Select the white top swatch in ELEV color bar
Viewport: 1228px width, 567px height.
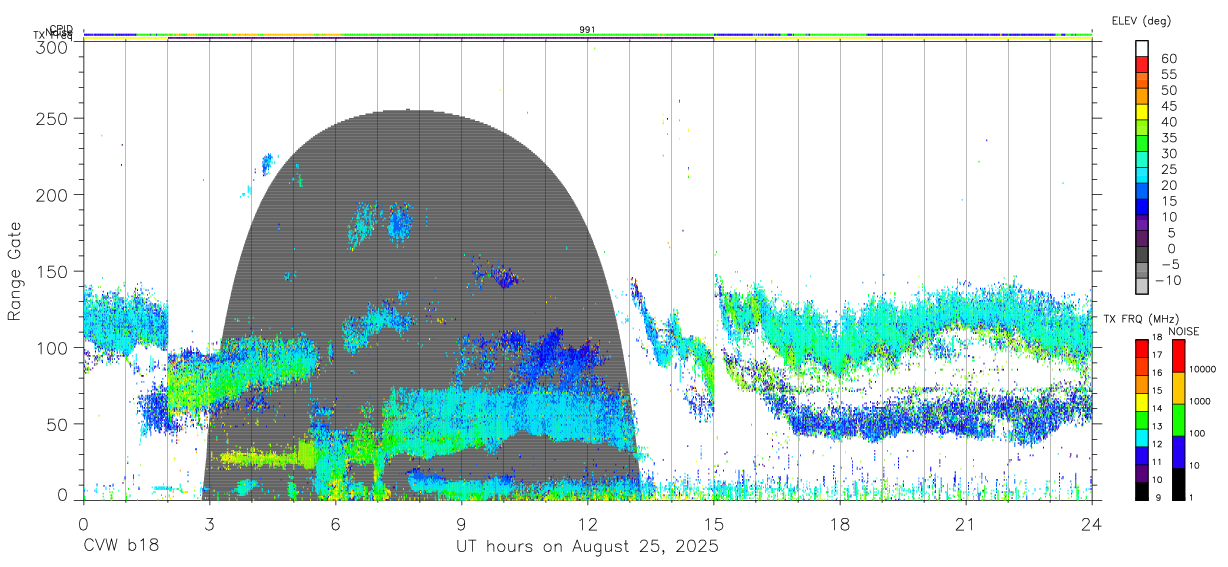click(1142, 48)
